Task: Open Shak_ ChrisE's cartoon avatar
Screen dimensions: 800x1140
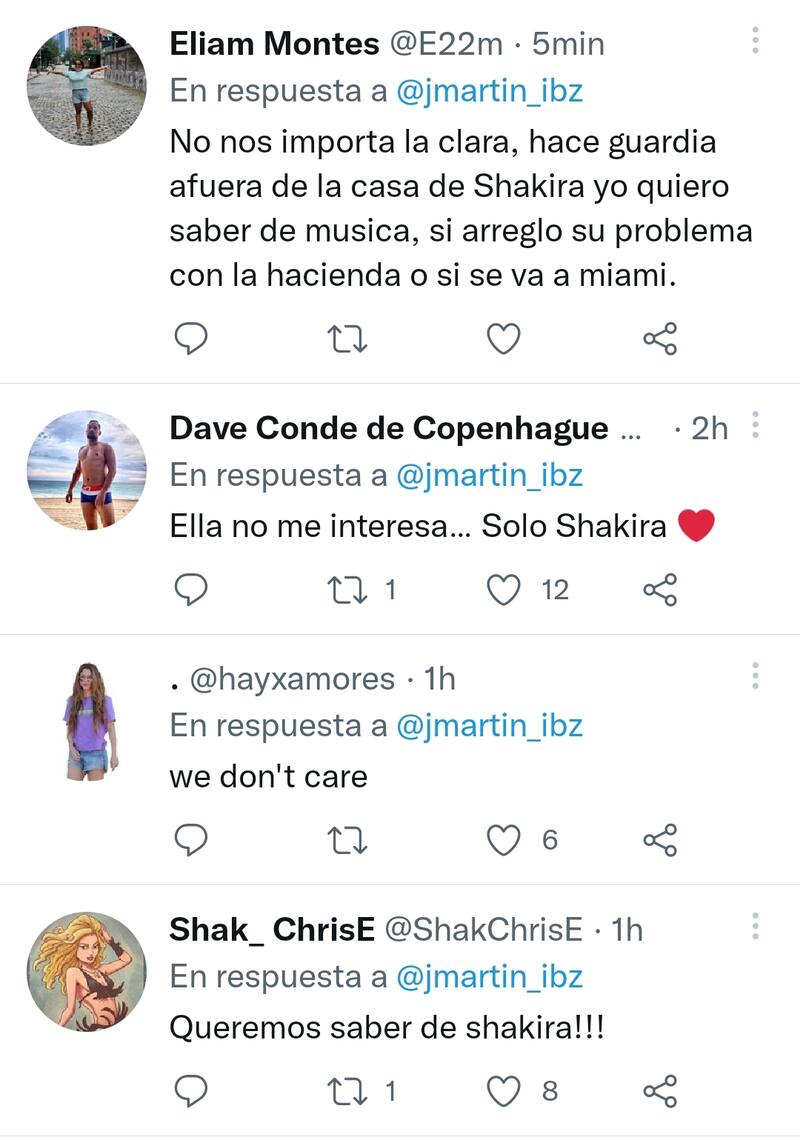Action: (86, 971)
